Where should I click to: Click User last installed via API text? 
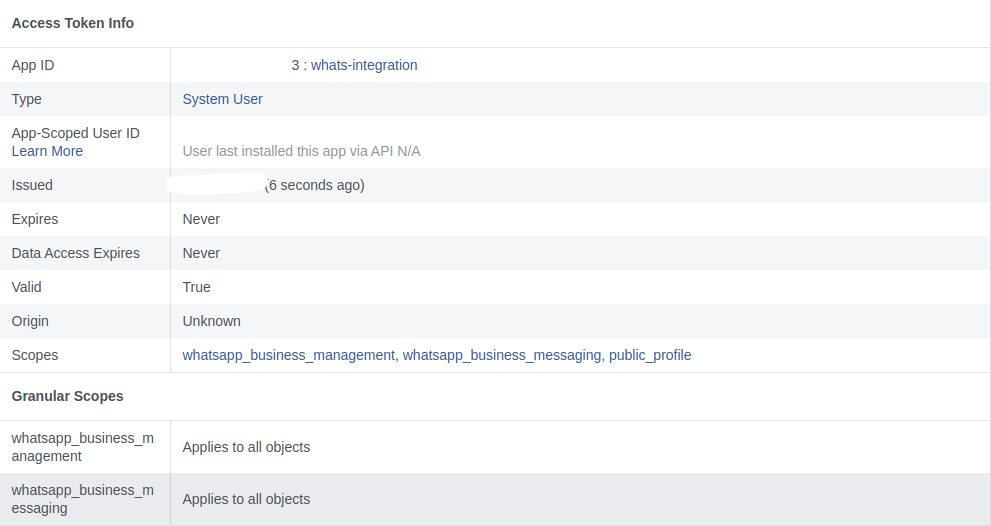[x=301, y=151]
